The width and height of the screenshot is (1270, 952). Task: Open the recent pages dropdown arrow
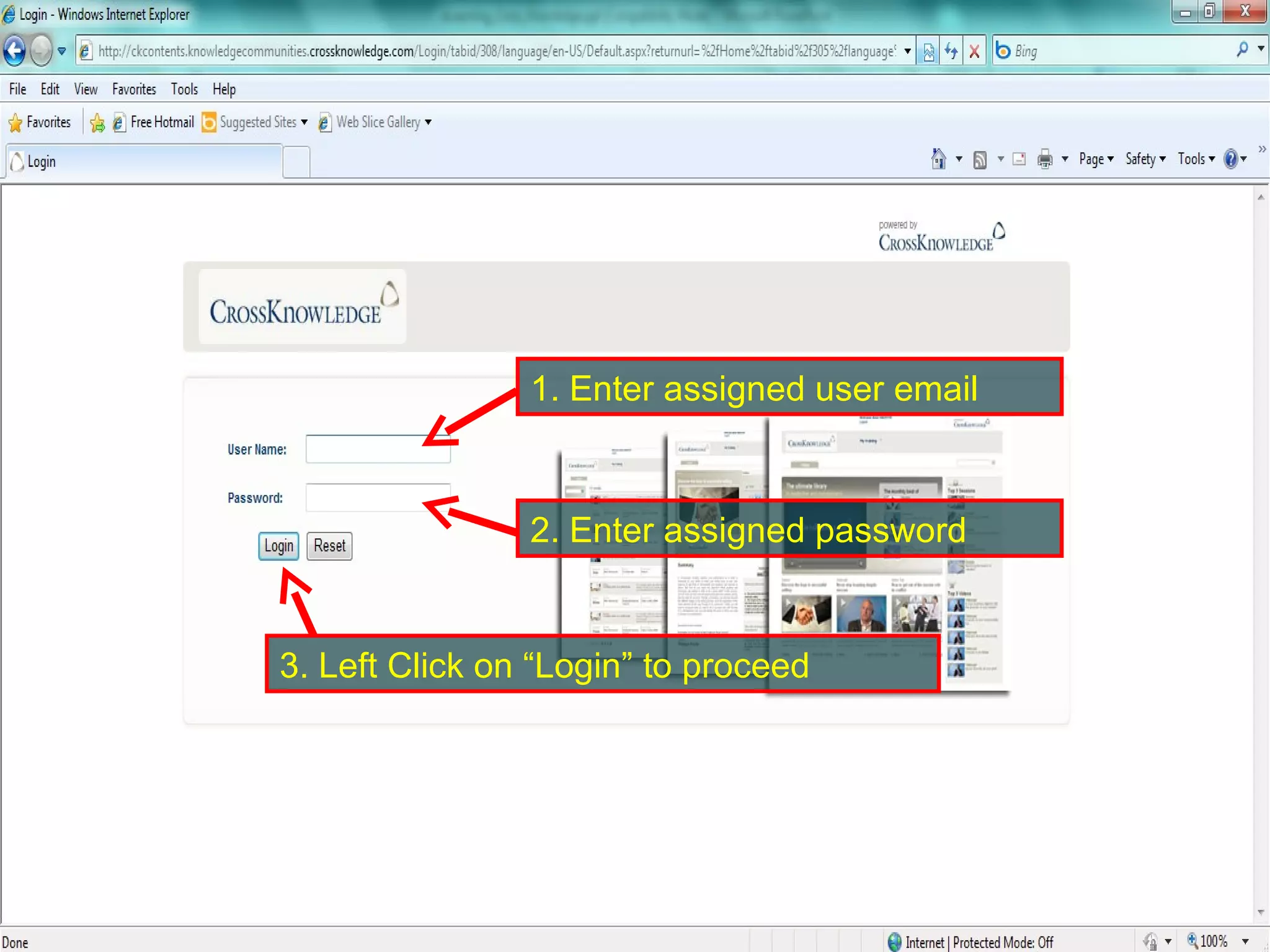[61, 51]
